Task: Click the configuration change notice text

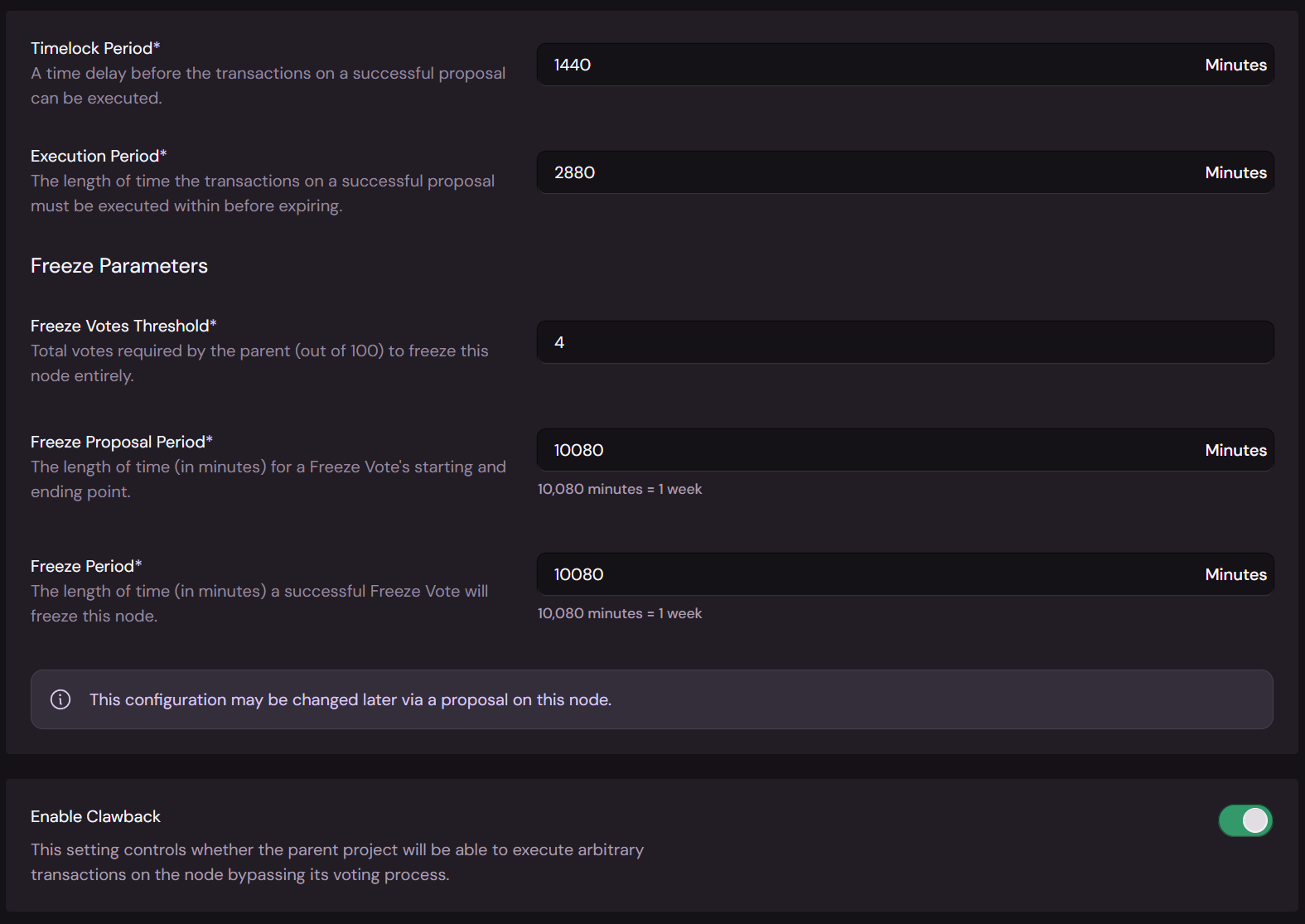Action: pyautogui.click(x=350, y=699)
